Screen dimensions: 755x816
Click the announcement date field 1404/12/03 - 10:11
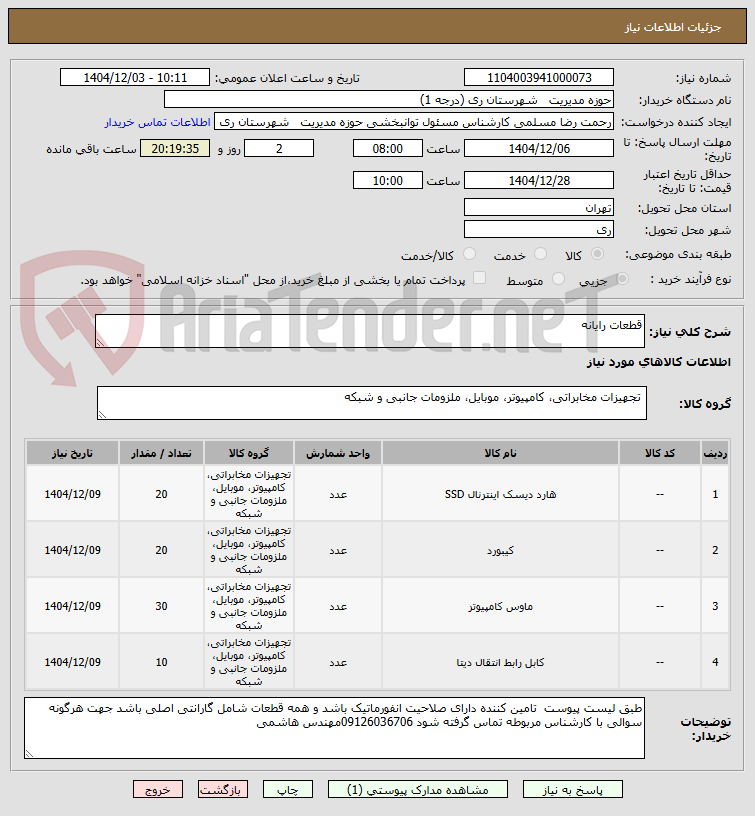(x=135, y=78)
